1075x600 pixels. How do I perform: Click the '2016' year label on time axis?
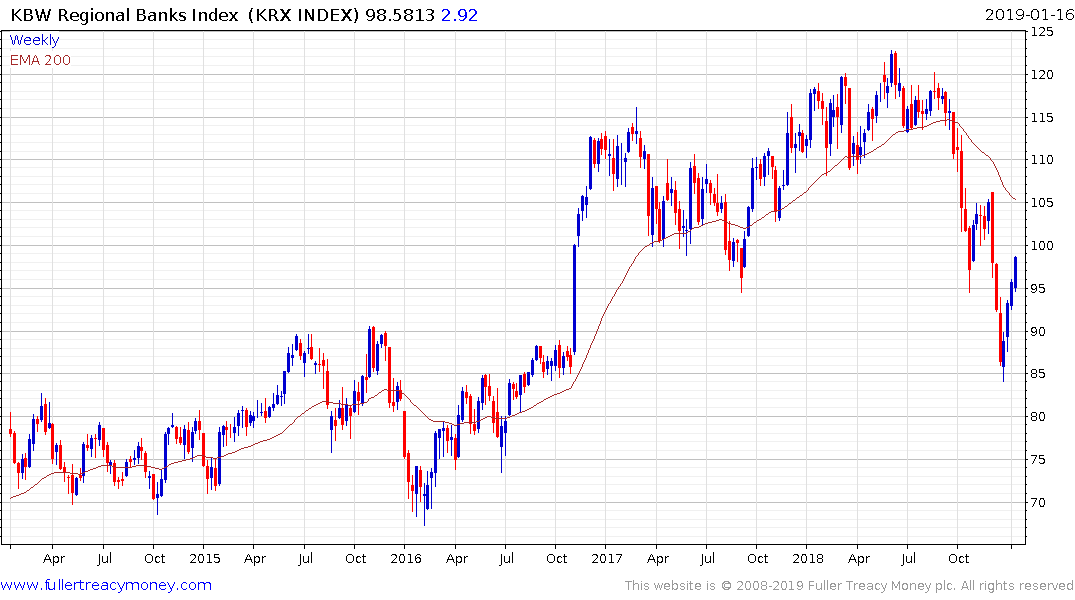pyautogui.click(x=405, y=559)
